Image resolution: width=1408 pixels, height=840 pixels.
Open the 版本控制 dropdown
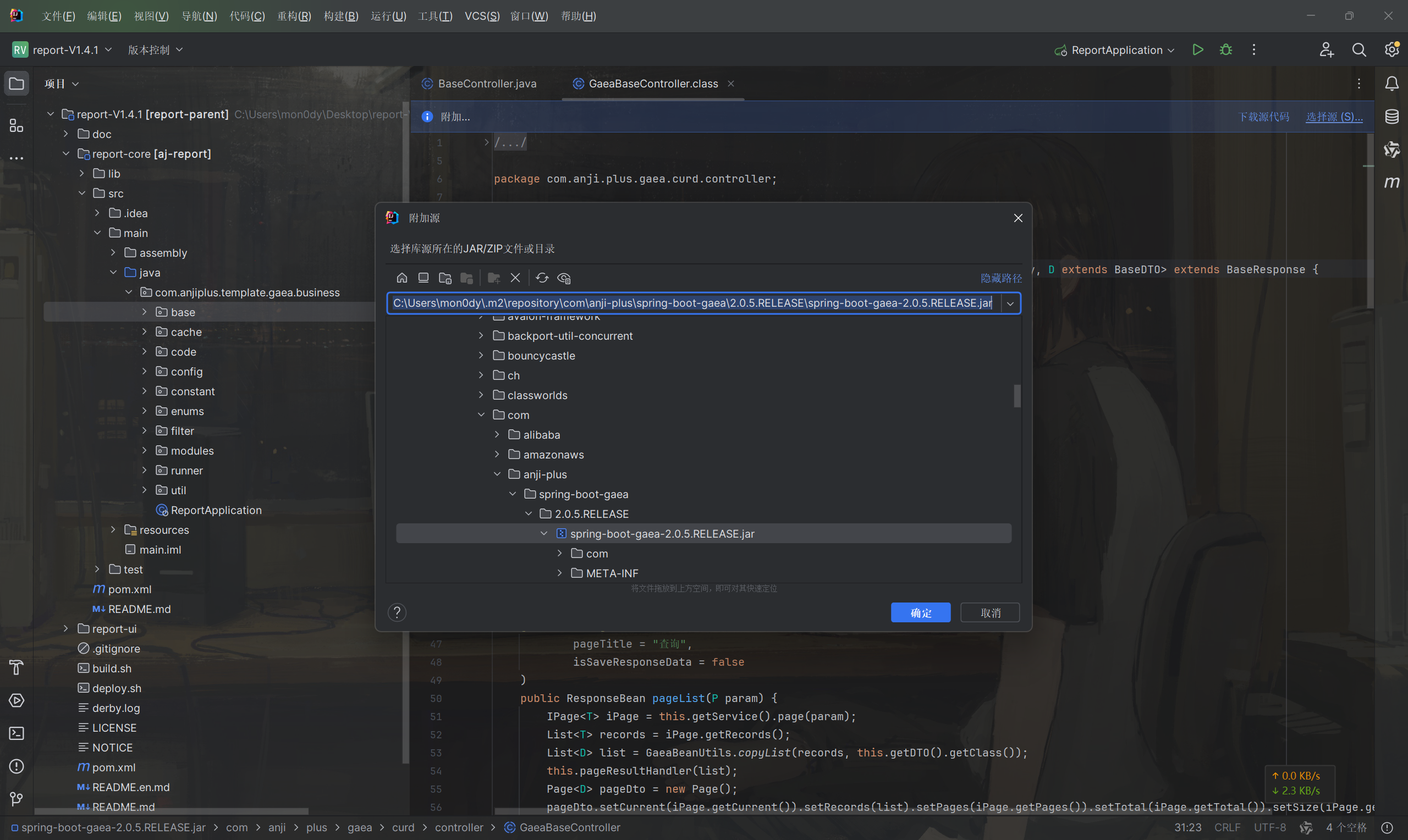pyautogui.click(x=155, y=50)
